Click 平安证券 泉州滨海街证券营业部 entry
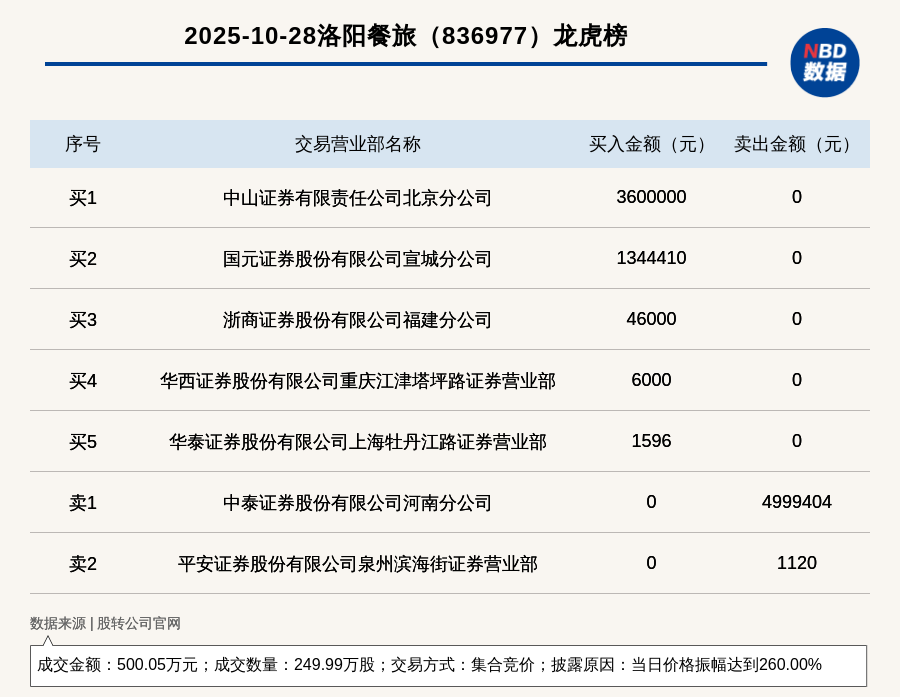900x697 pixels. pos(357,564)
